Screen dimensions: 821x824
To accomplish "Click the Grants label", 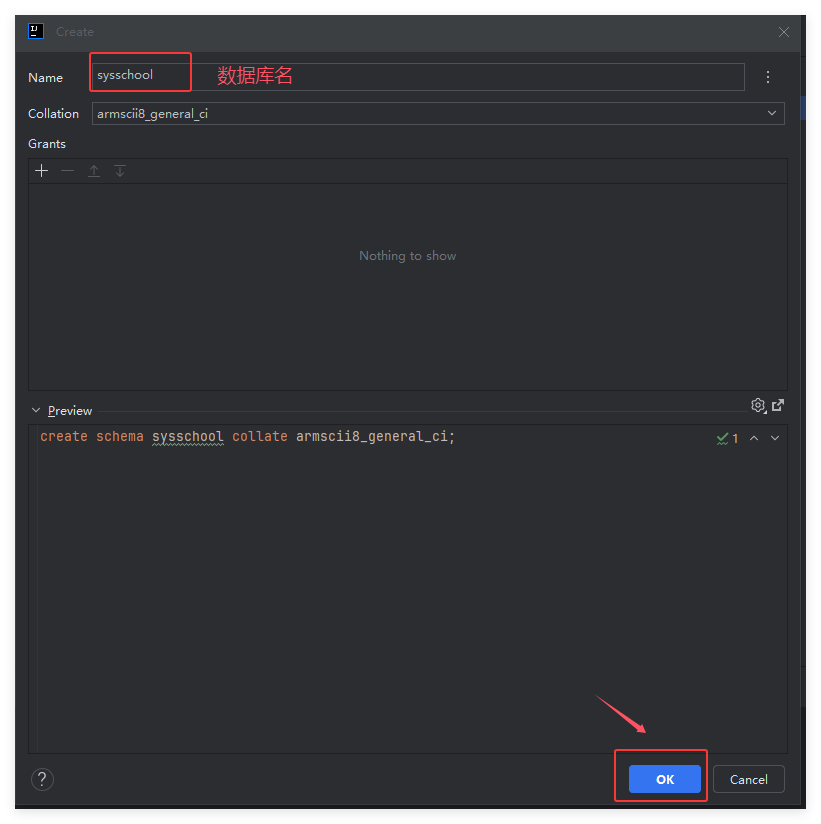I will click(47, 144).
